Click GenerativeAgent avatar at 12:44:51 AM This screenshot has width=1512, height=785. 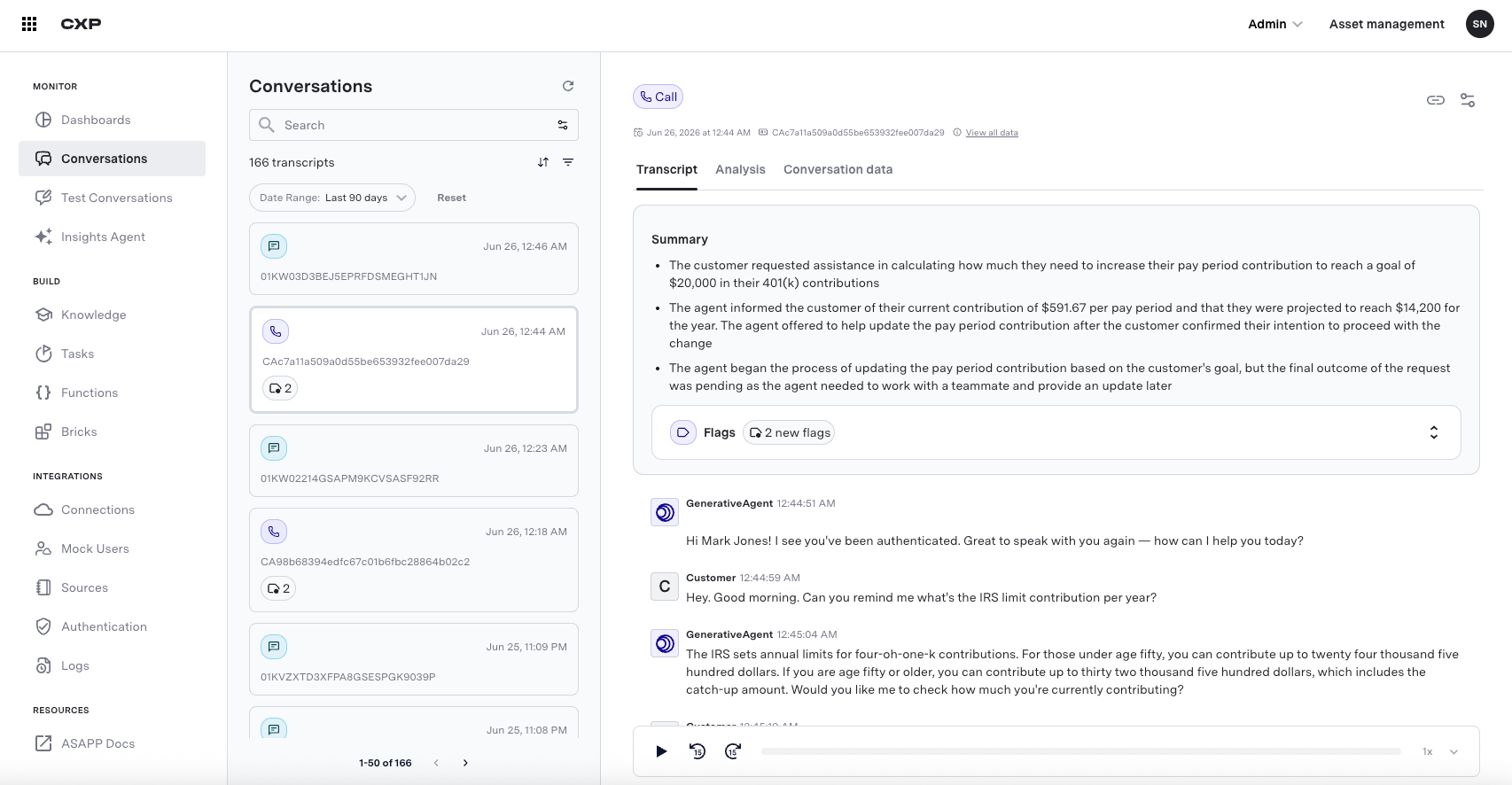tap(665, 512)
